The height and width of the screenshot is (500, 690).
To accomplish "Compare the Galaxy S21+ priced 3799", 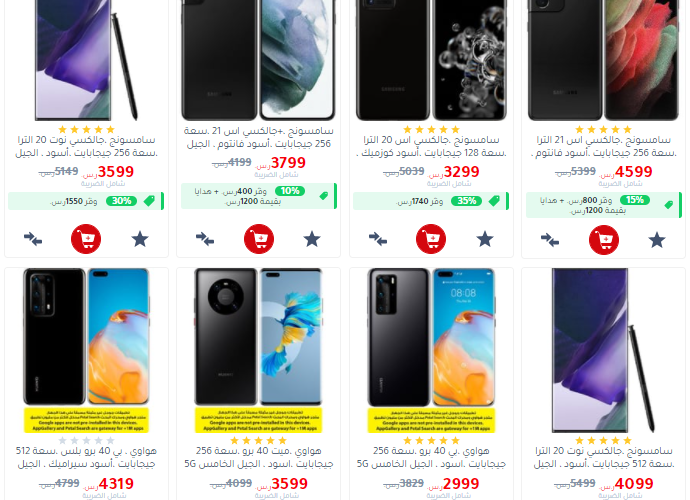I will pos(205,239).
